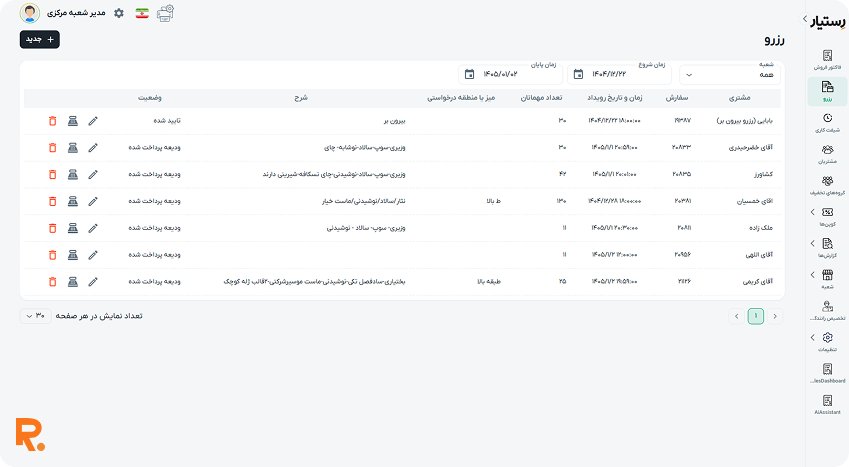Screen dimensions: 849x467
Task: Open the SalesDashboard sidebar item
Action: (827, 373)
